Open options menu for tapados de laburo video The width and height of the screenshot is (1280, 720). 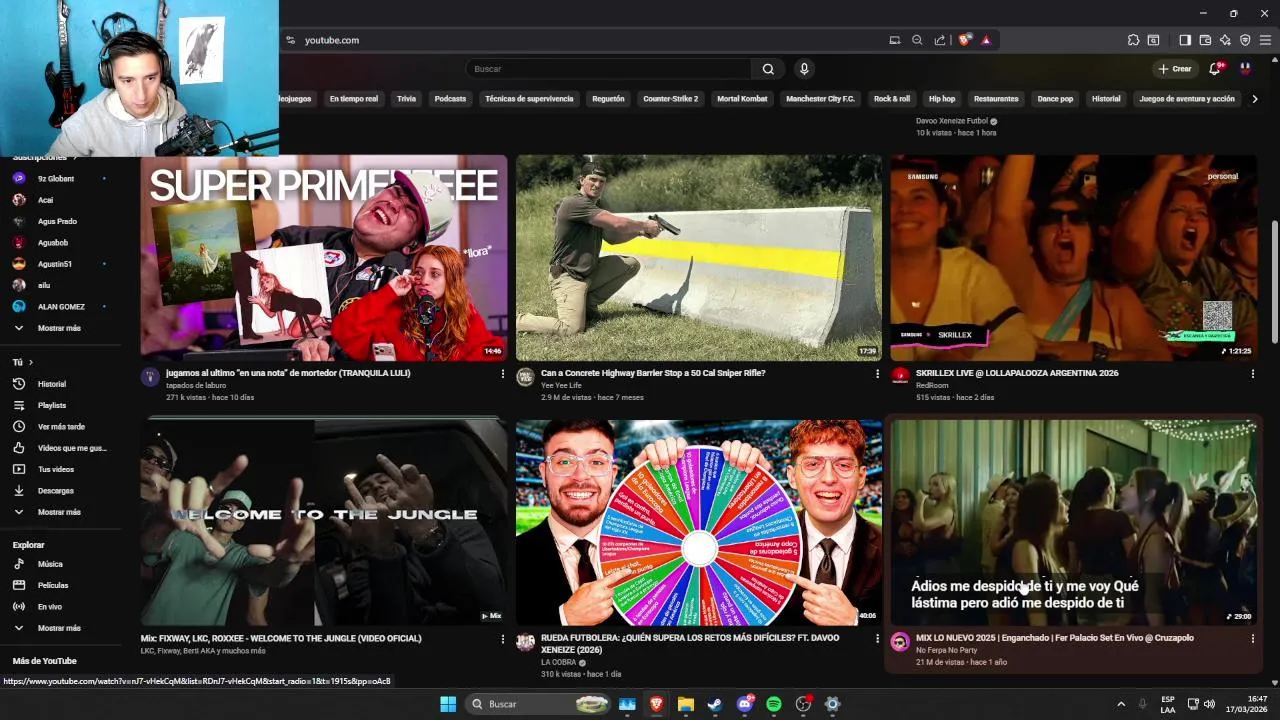click(x=503, y=374)
